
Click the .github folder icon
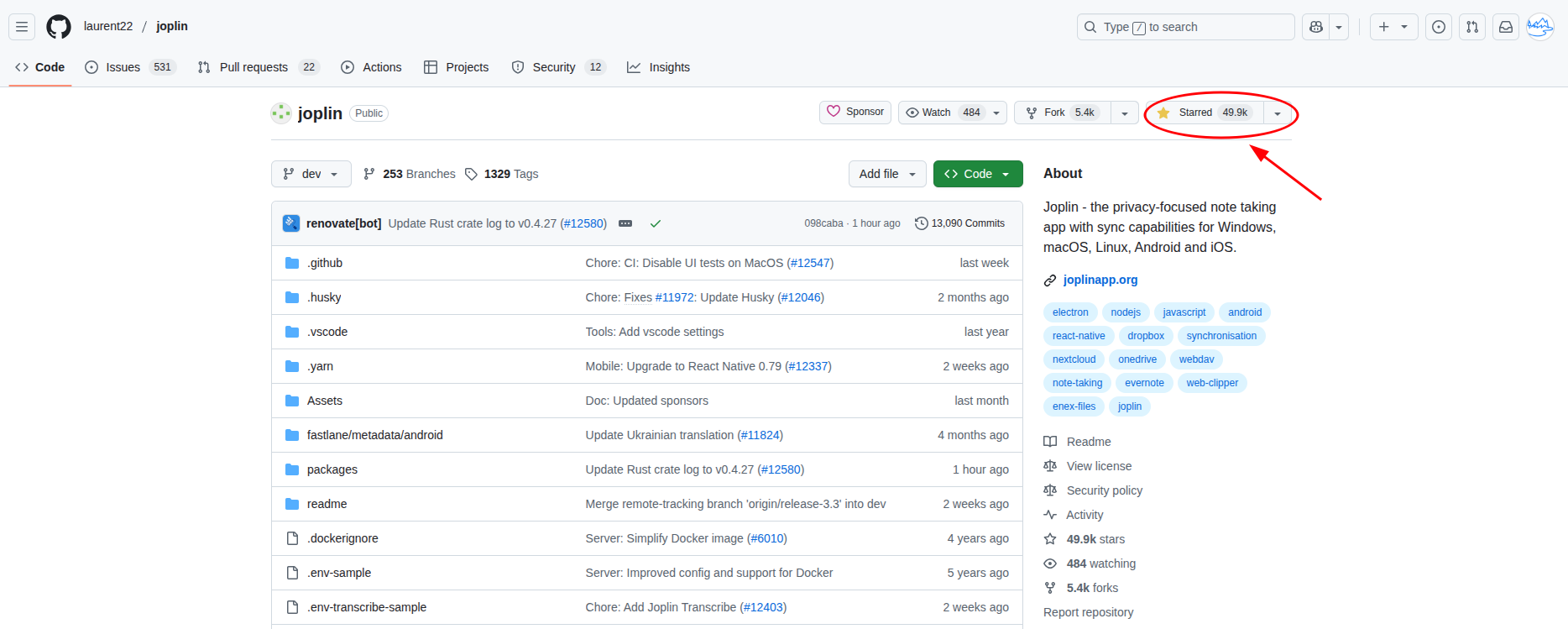[292, 263]
